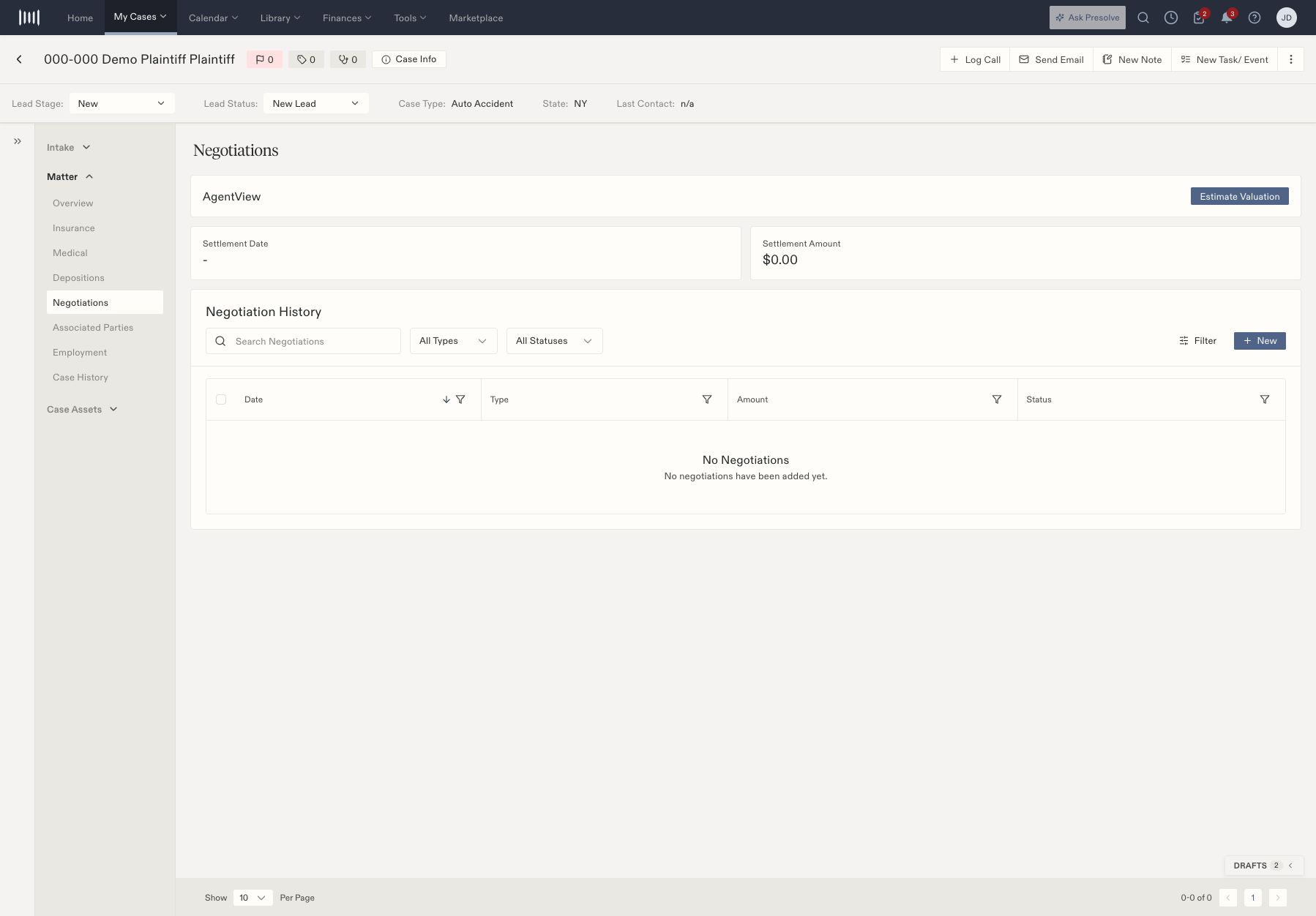Open the All Statuses dropdown

(555, 341)
